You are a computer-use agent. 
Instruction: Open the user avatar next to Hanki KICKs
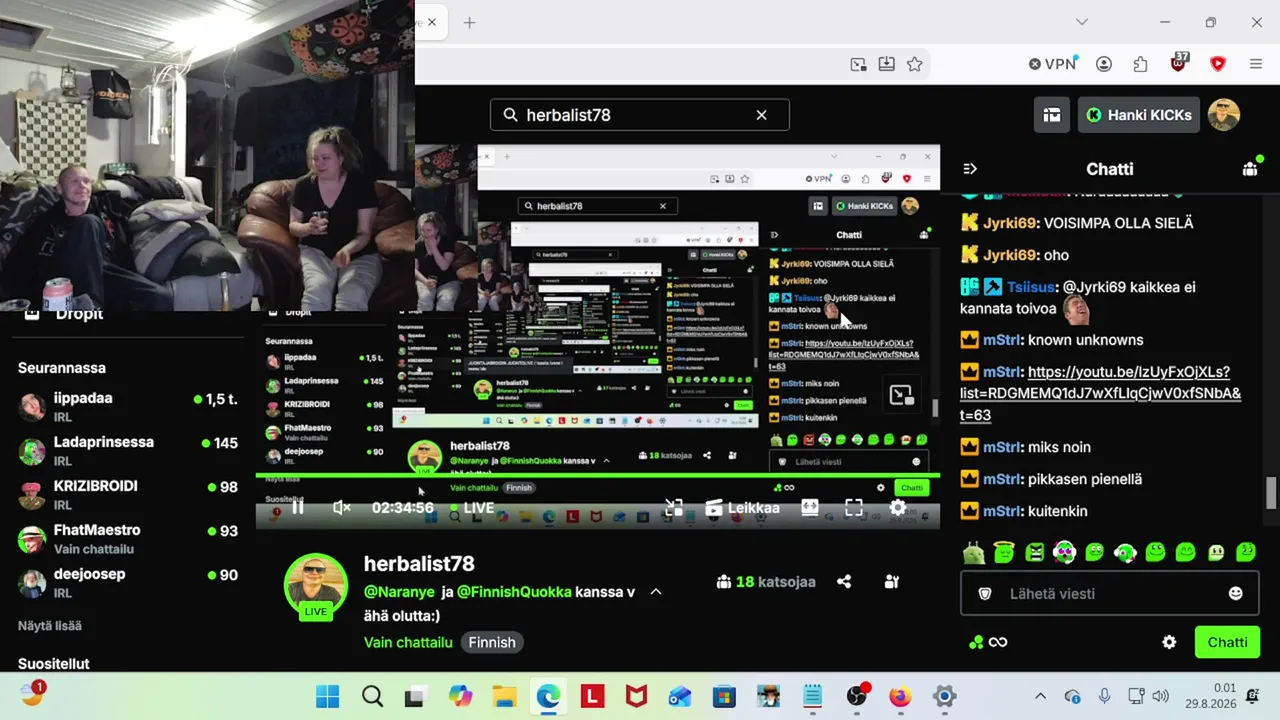1224,115
